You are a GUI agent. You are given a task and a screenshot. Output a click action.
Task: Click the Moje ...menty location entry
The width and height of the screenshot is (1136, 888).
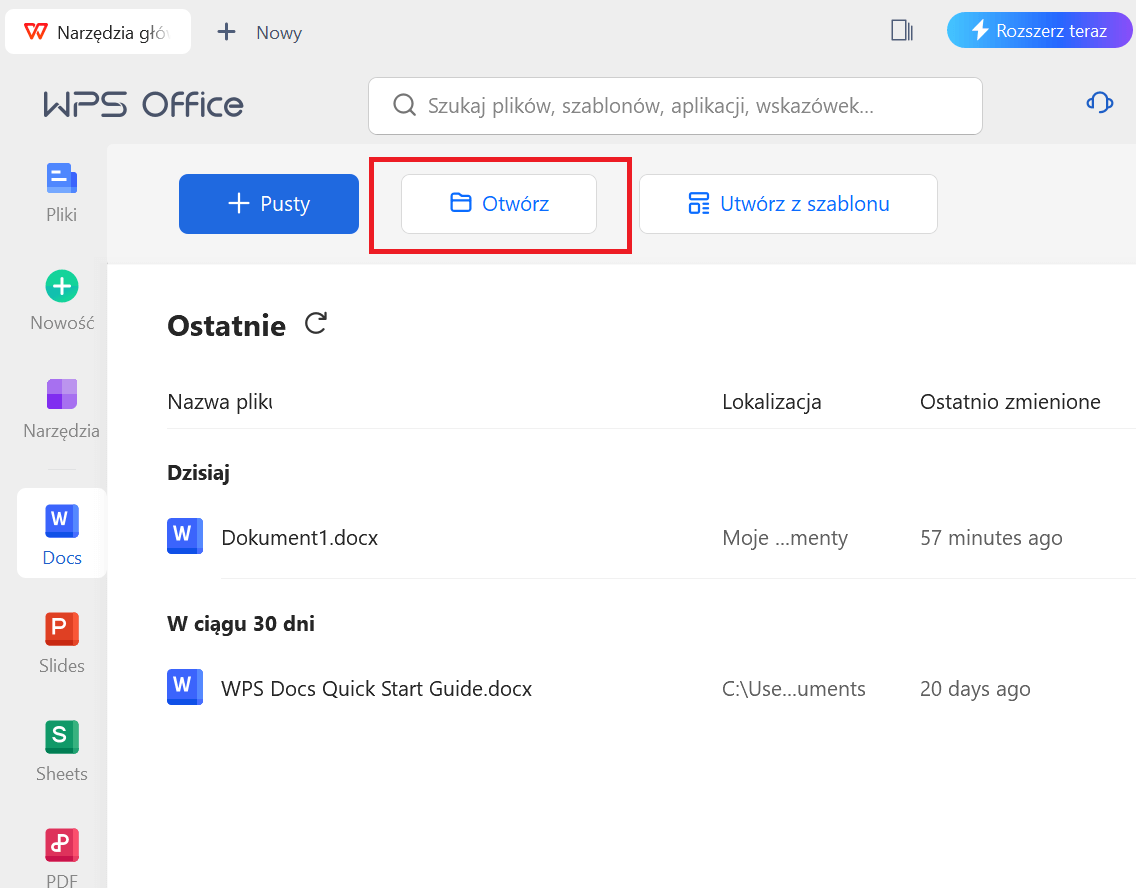click(x=785, y=537)
